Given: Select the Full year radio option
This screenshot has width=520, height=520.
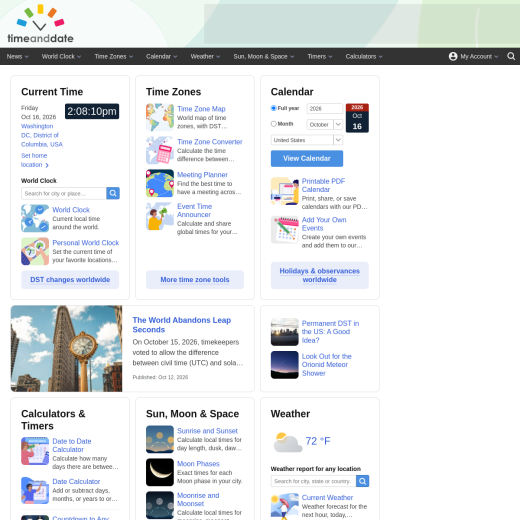Looking at the screenshot, I should click(274, 108).
